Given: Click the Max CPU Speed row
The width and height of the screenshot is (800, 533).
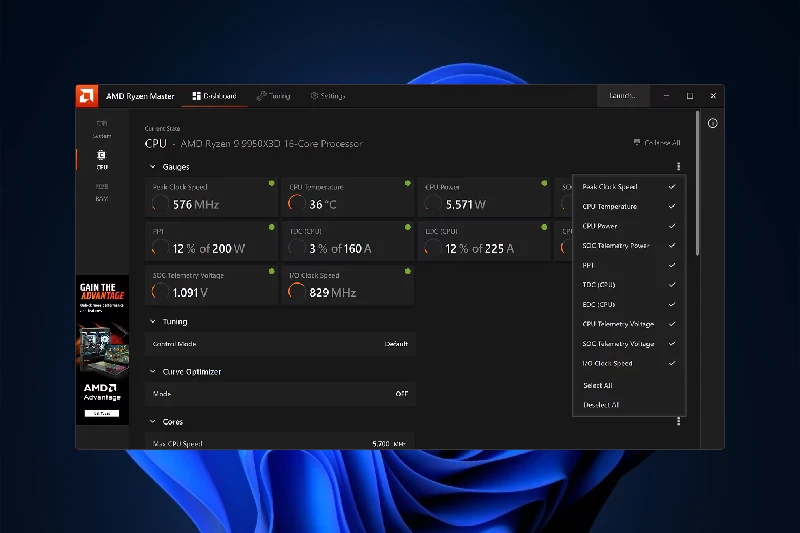Looking at the screenshot, I should pos(280,442).
